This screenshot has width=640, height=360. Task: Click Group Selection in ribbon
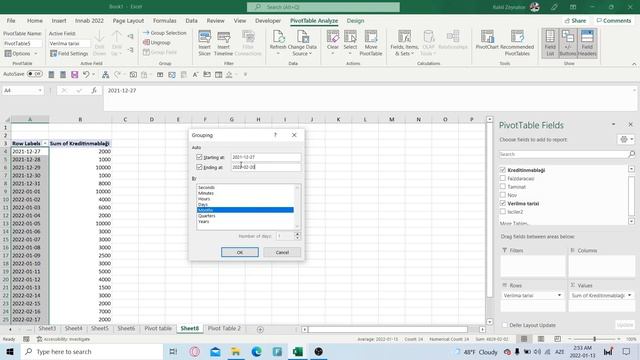pos(164,33)
